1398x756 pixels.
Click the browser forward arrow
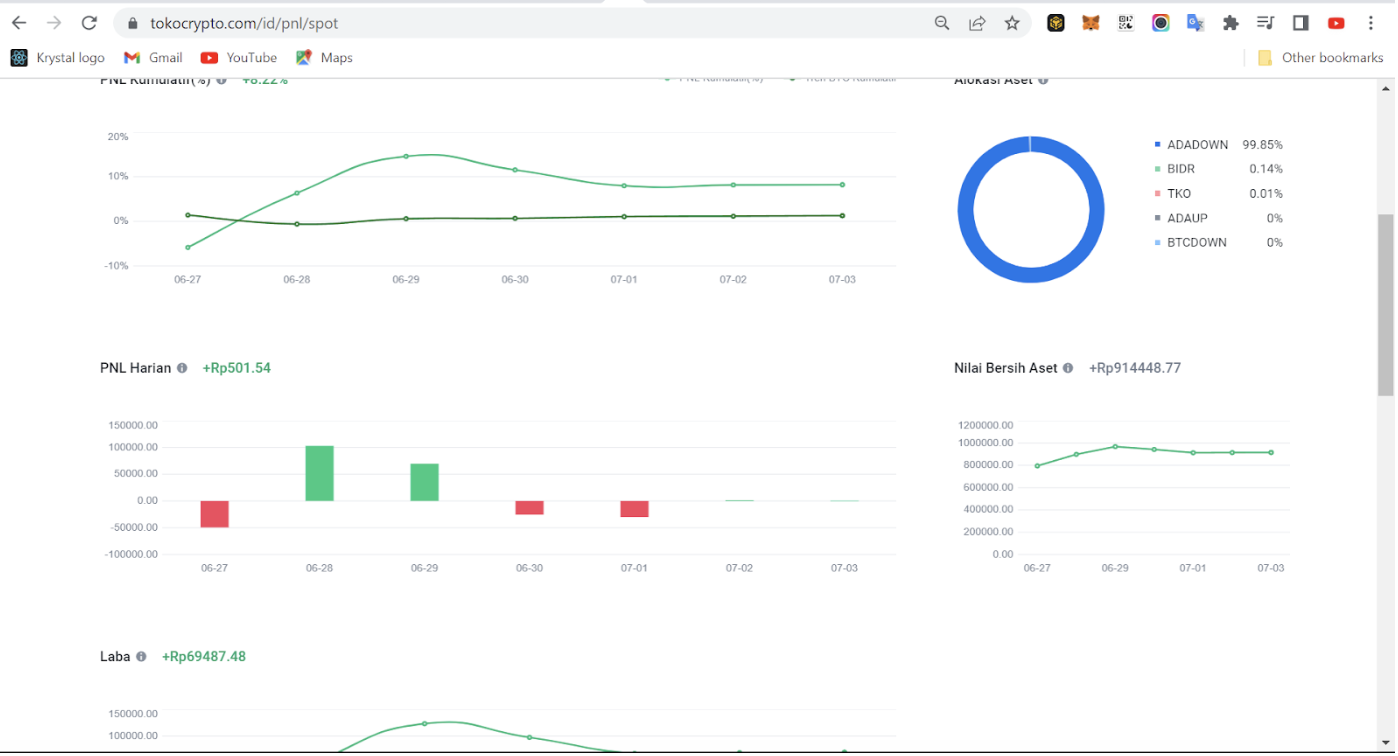(54, 23)
